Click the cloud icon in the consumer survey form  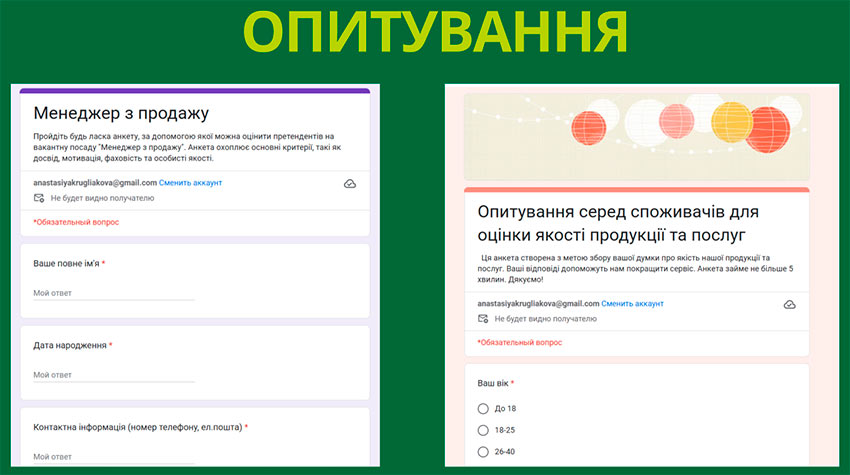789,304
